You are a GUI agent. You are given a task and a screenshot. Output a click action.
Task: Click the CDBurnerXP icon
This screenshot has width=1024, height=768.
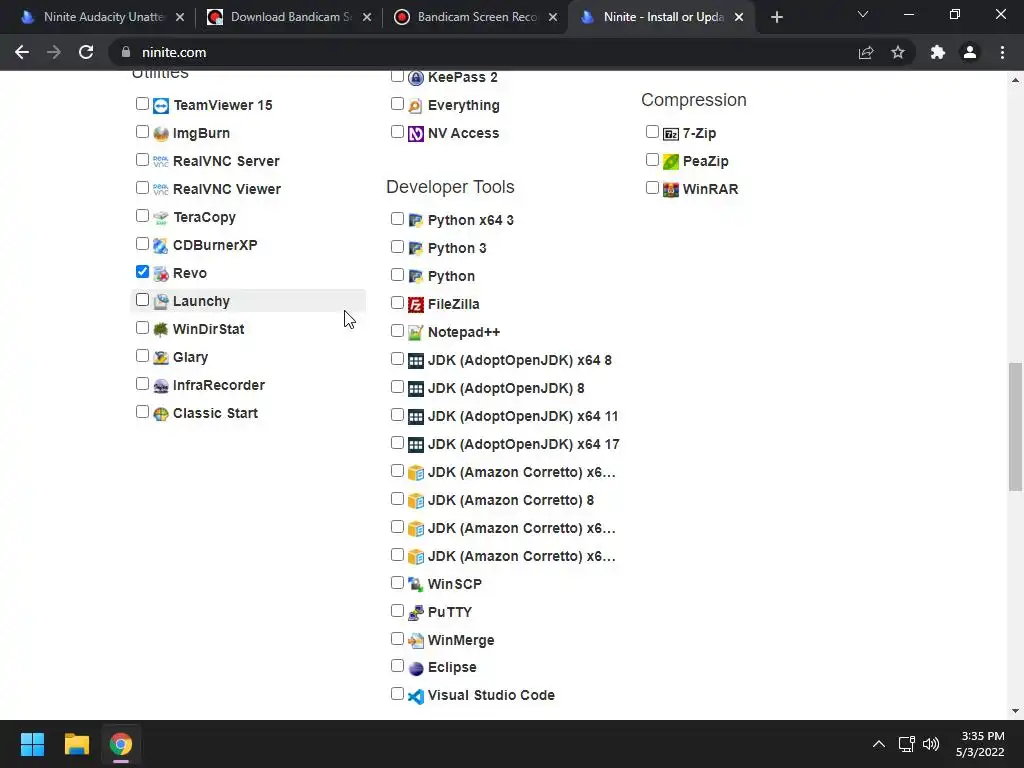(161, 246)
